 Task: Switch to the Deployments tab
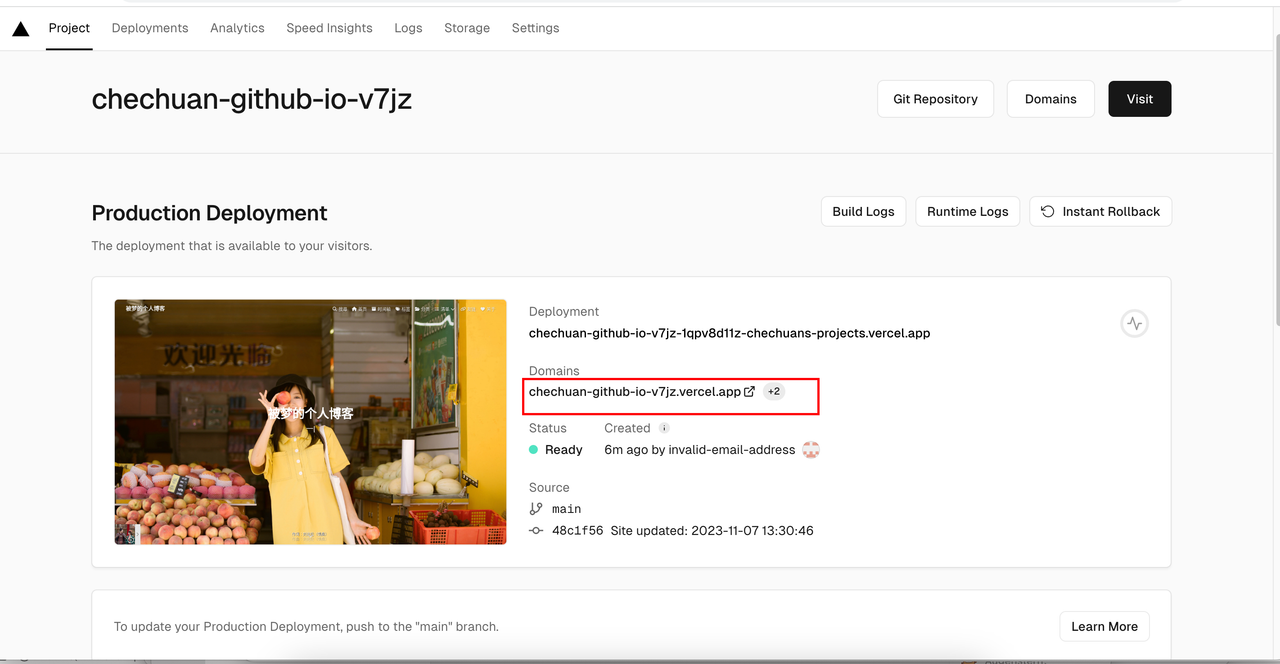pyautogui.click(x=150, y=28)
